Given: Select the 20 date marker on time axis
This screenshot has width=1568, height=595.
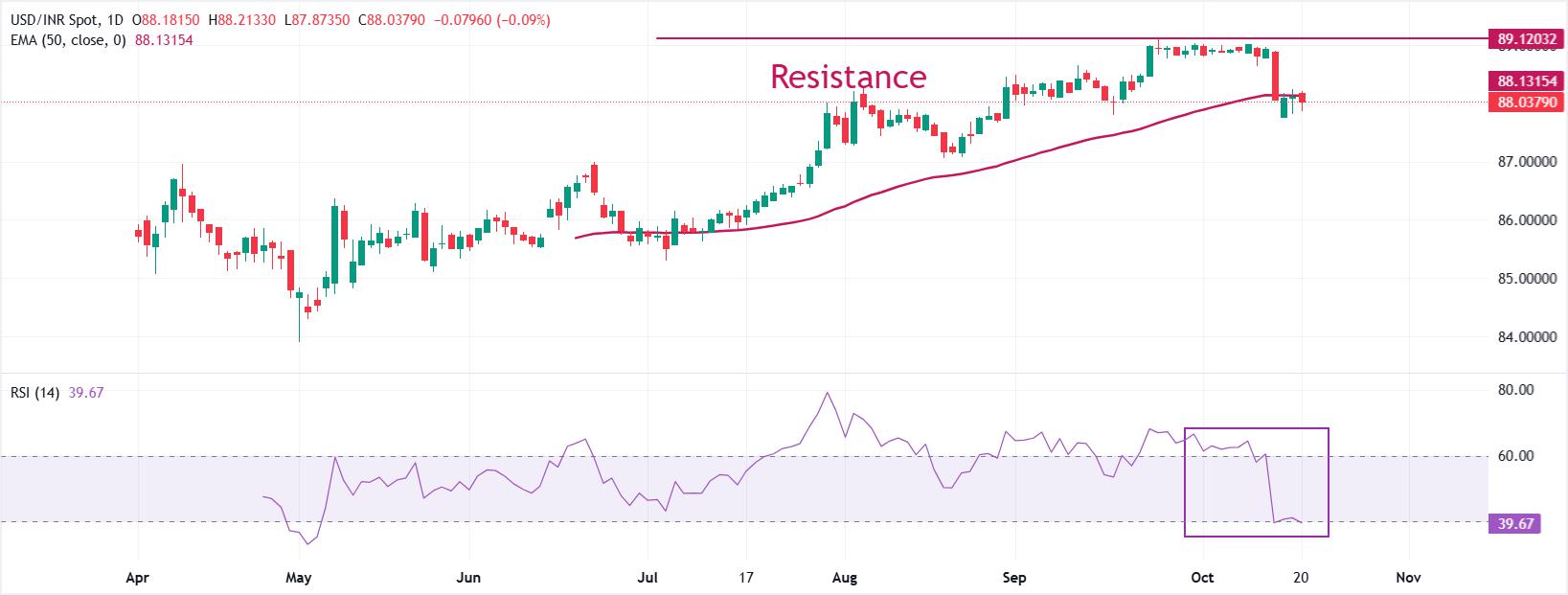Looking at the screenshot, I should (x=1301, y=578).
